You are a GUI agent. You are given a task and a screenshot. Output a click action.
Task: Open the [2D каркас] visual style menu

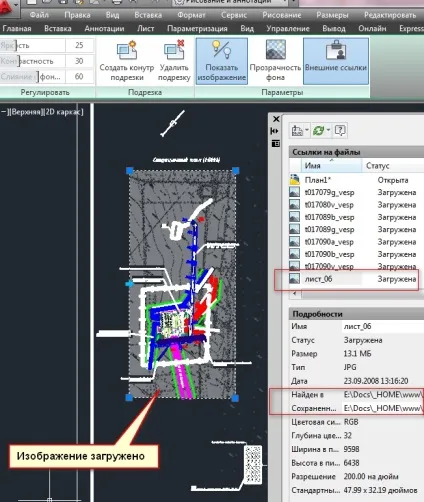click(63, 112)
